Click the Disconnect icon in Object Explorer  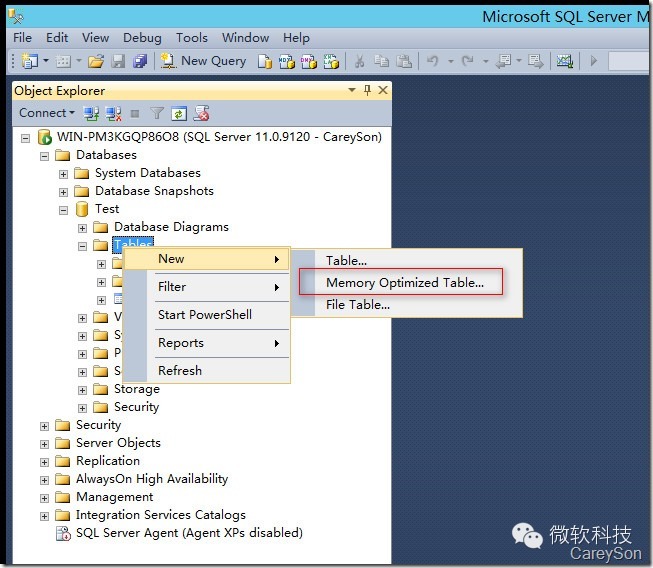point(113,113)
